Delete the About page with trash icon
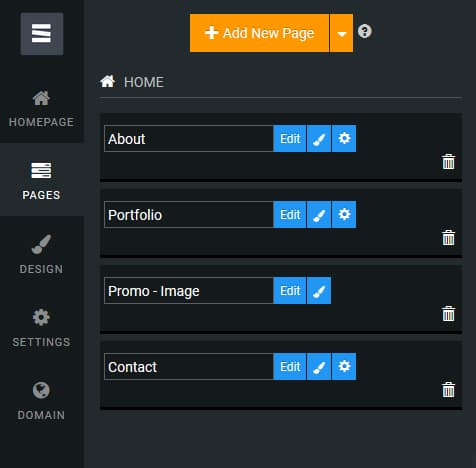The width and height of the screenshot is (476, 468). [x=448, y=162]
